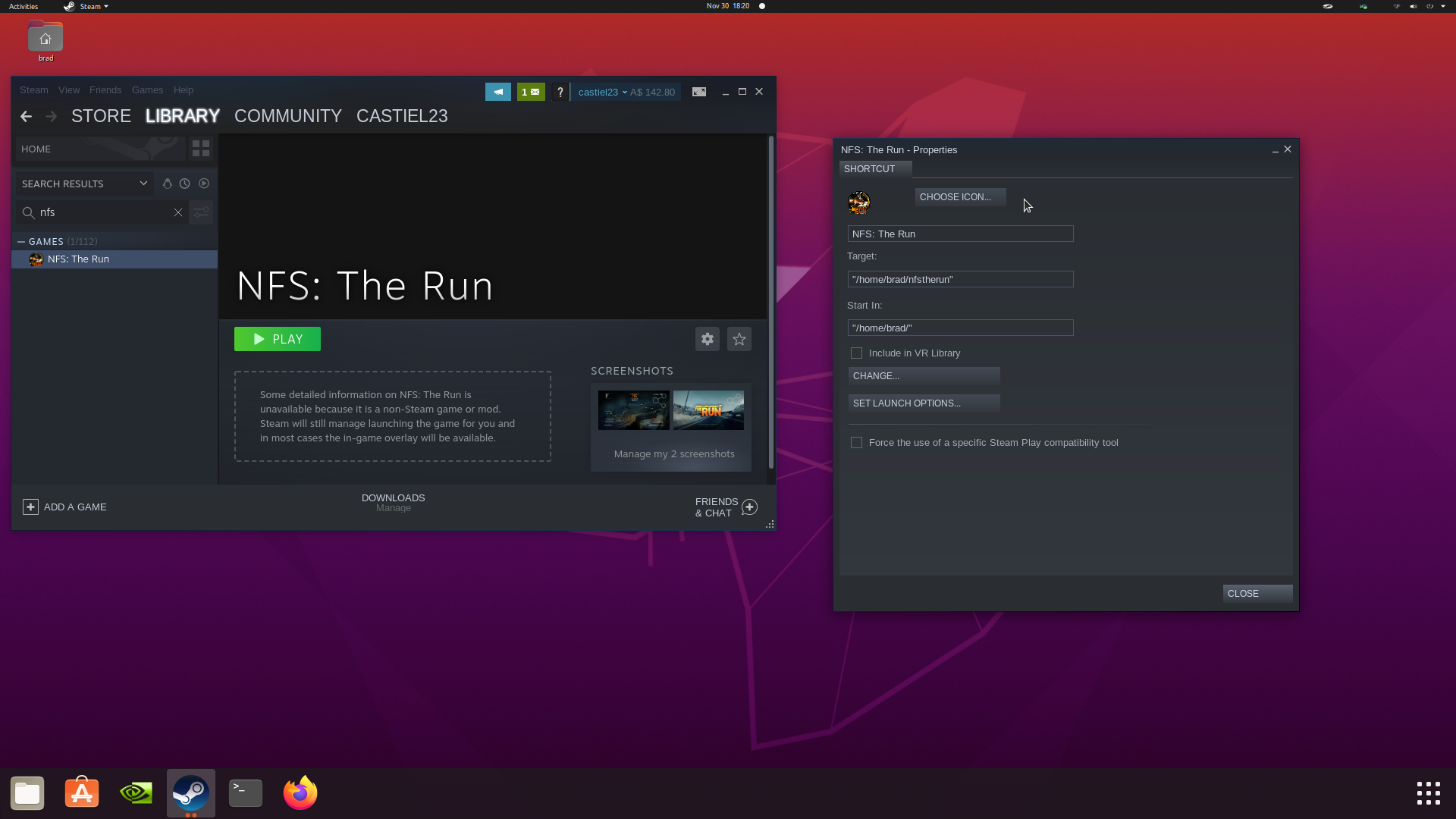The width and height of the screenshot is (1456, 819).
Task: Click the search filter icon in library
Action: (200, 212)
